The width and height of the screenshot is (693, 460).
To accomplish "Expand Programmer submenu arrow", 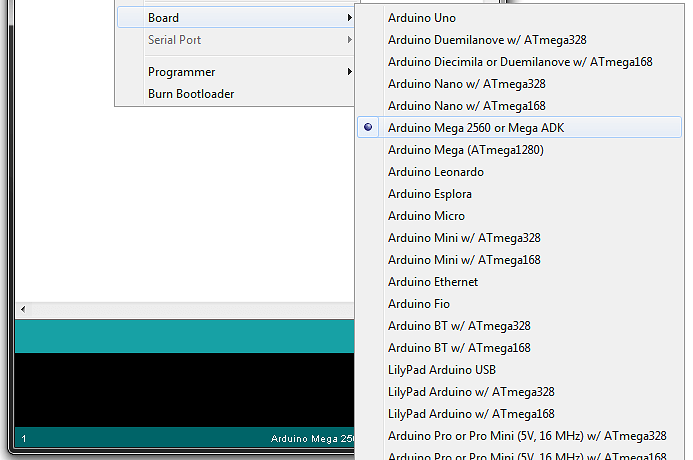I will [x=349, y=72].
